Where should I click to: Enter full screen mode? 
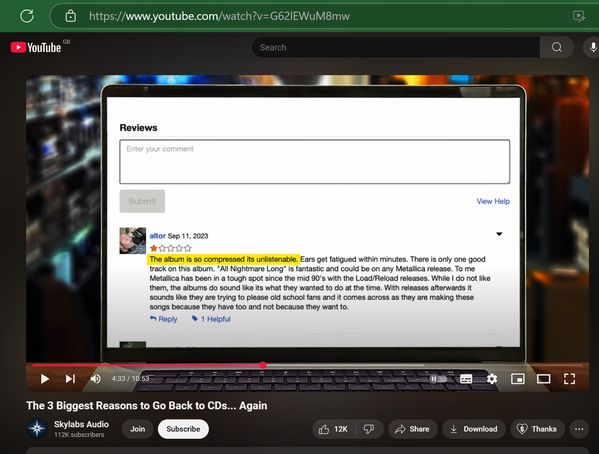[569, 379]
